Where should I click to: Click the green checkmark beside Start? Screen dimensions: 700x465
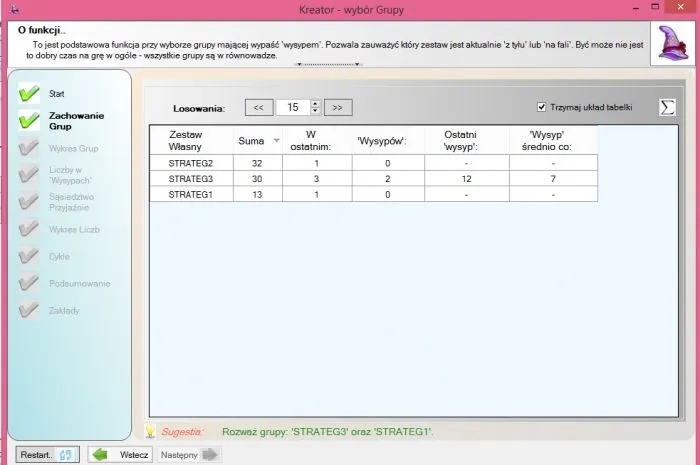coord(29,93)
